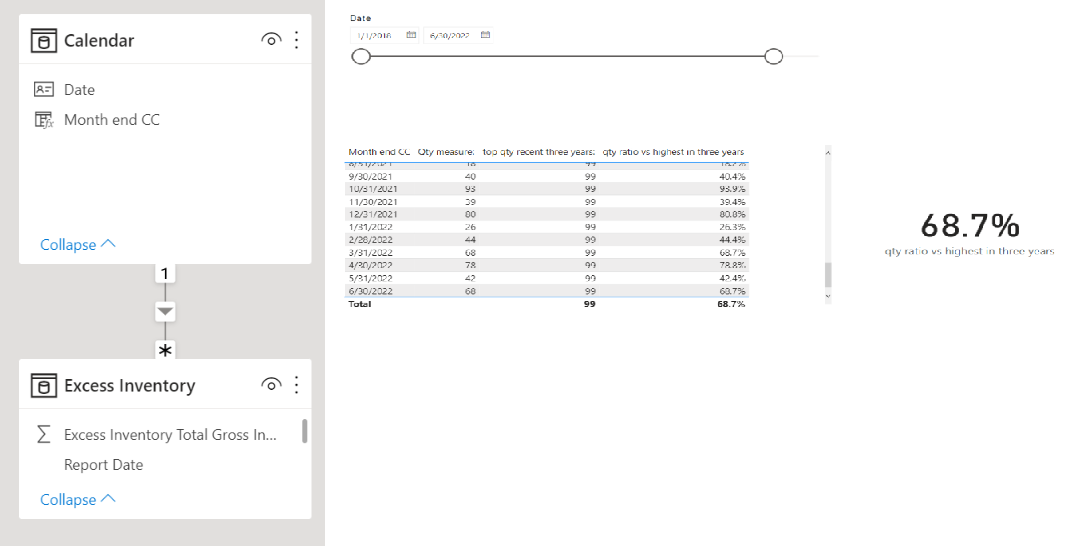Click the 26.3% ratio cell

[x=732, y=227]
